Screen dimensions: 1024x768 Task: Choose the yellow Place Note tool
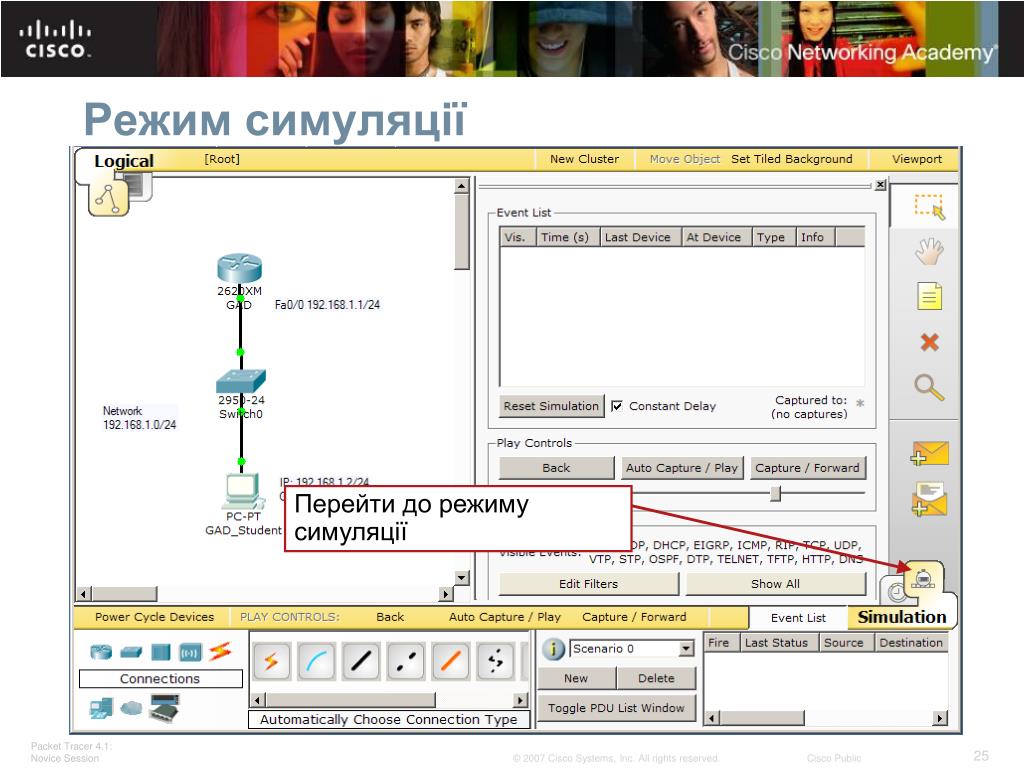(929, 296)
